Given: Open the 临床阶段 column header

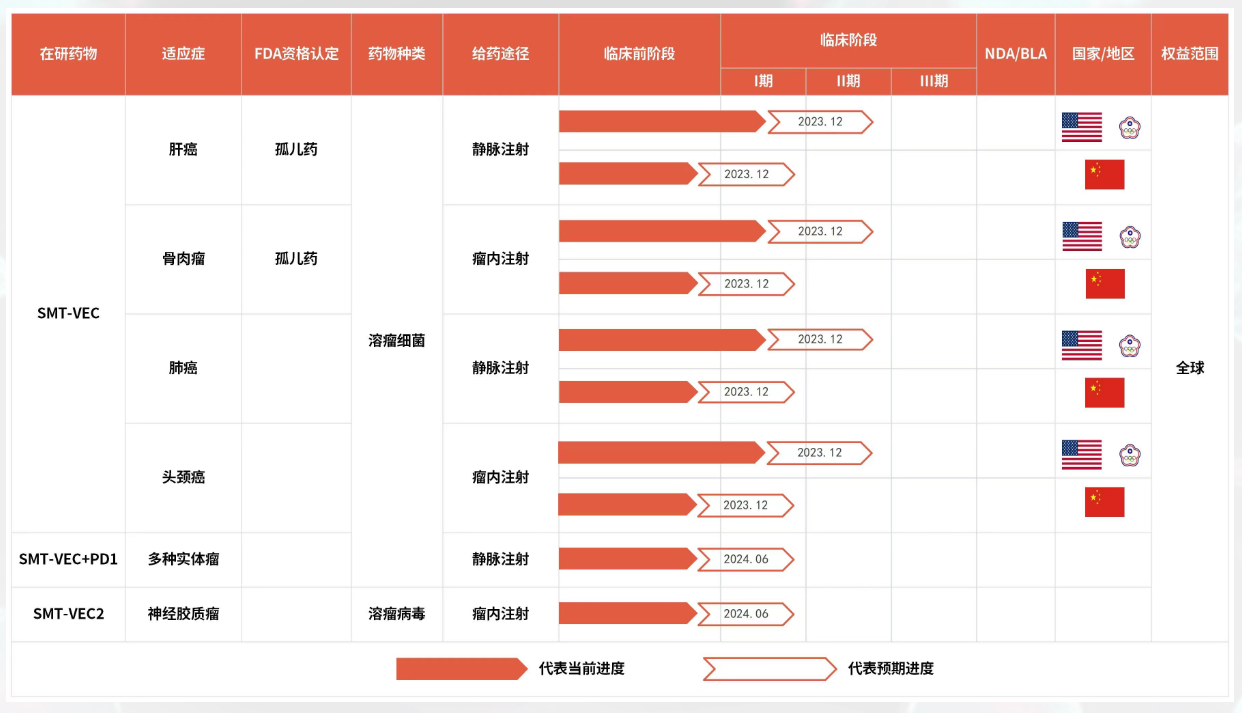Looking at the screenshot, I should pyautogui.click(x=848, y=40).
